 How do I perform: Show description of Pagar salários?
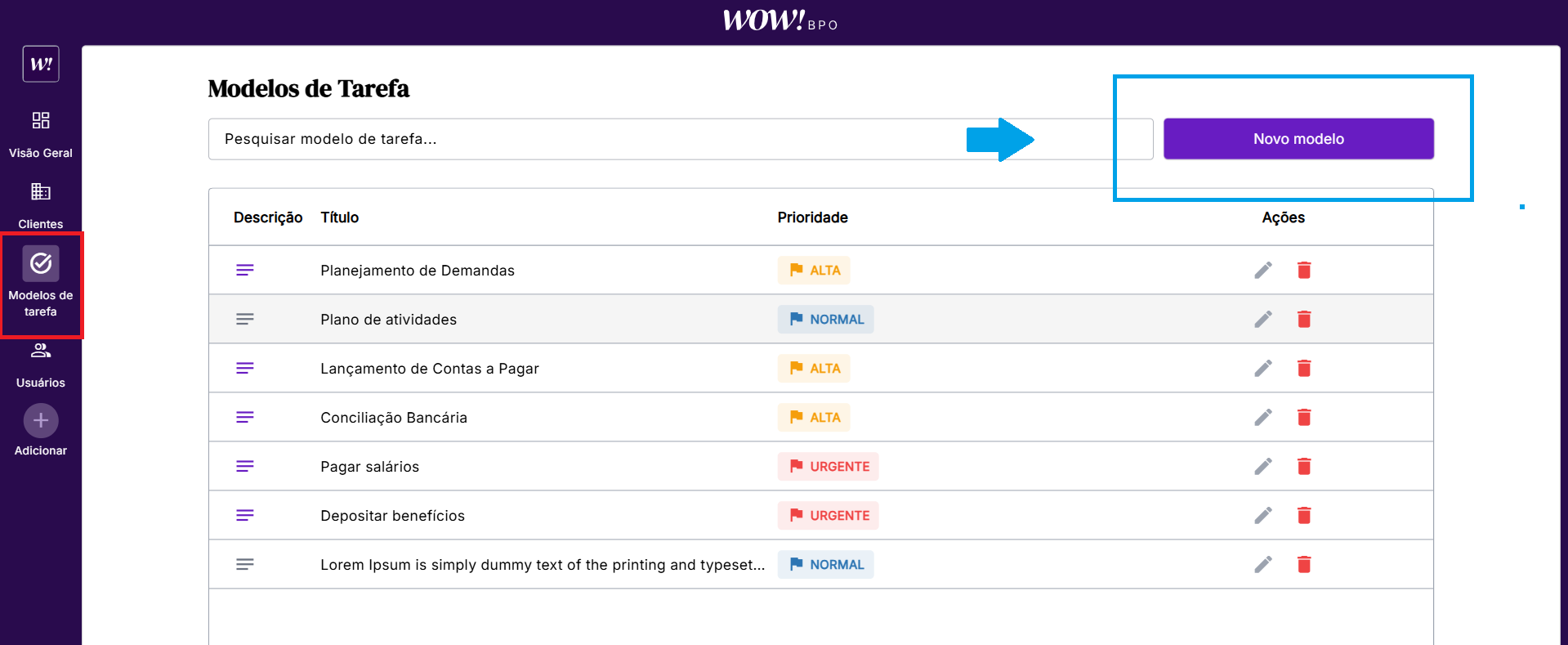(x=245, y=467)
